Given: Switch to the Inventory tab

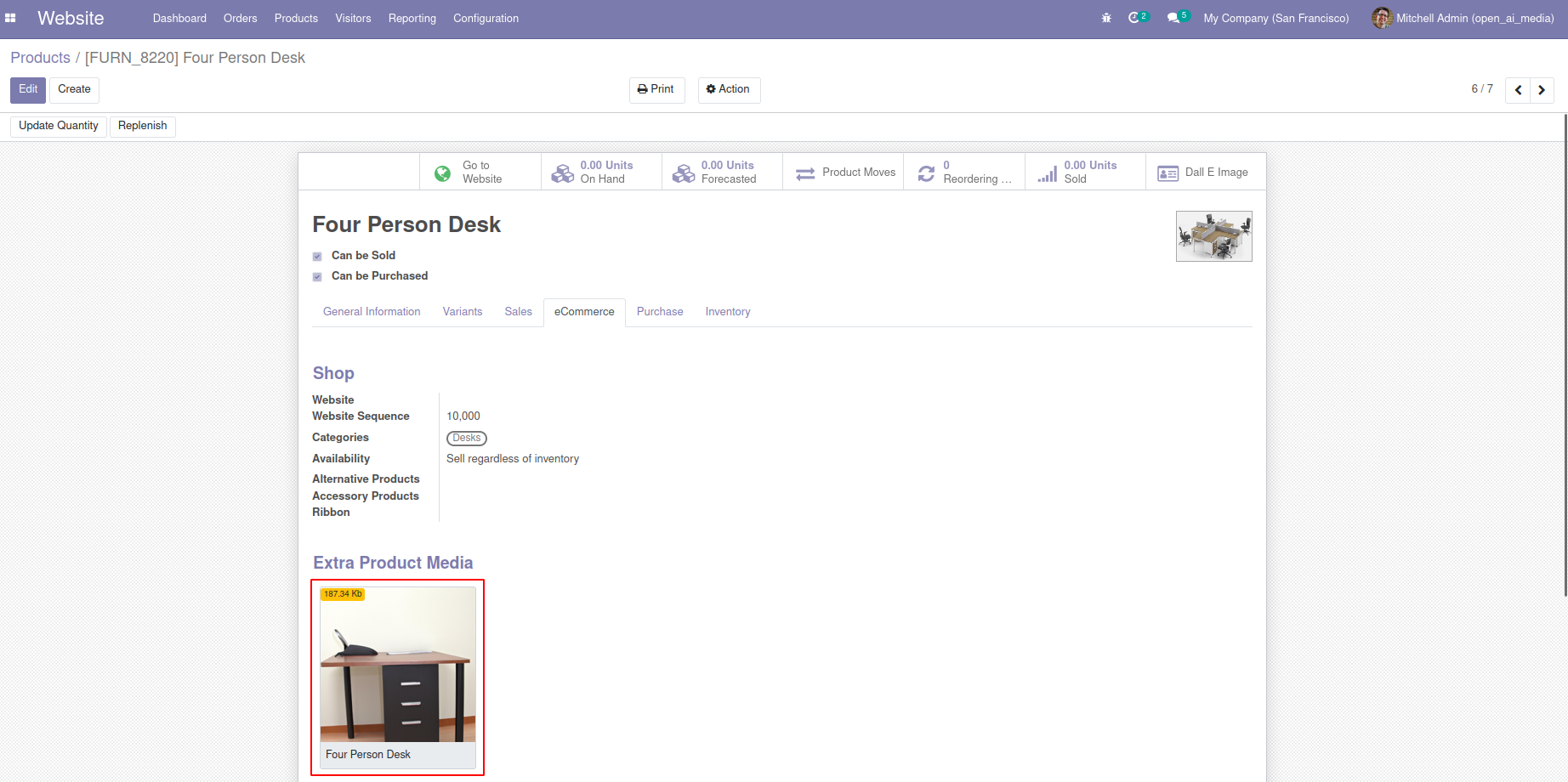Looking at the screenshot, I should (728, 312).
